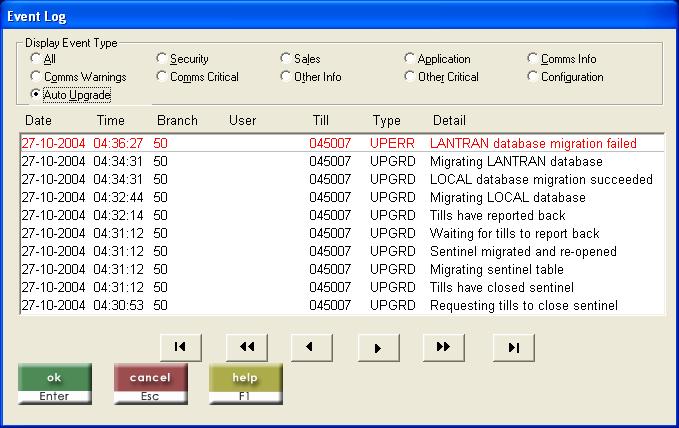Select the 'Waiting for tills to report back' row
Viewport: 679px width, 428px height.
pos(342,233)
